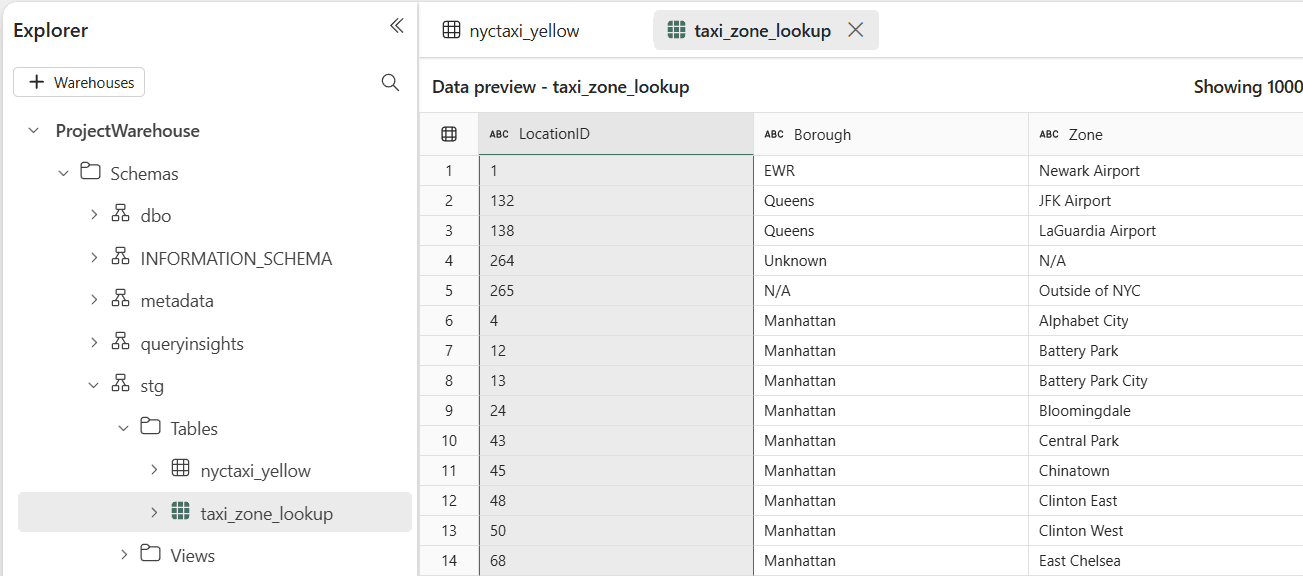
Task: Collapse the stg schema chevron
Action: tap(94, 385)
